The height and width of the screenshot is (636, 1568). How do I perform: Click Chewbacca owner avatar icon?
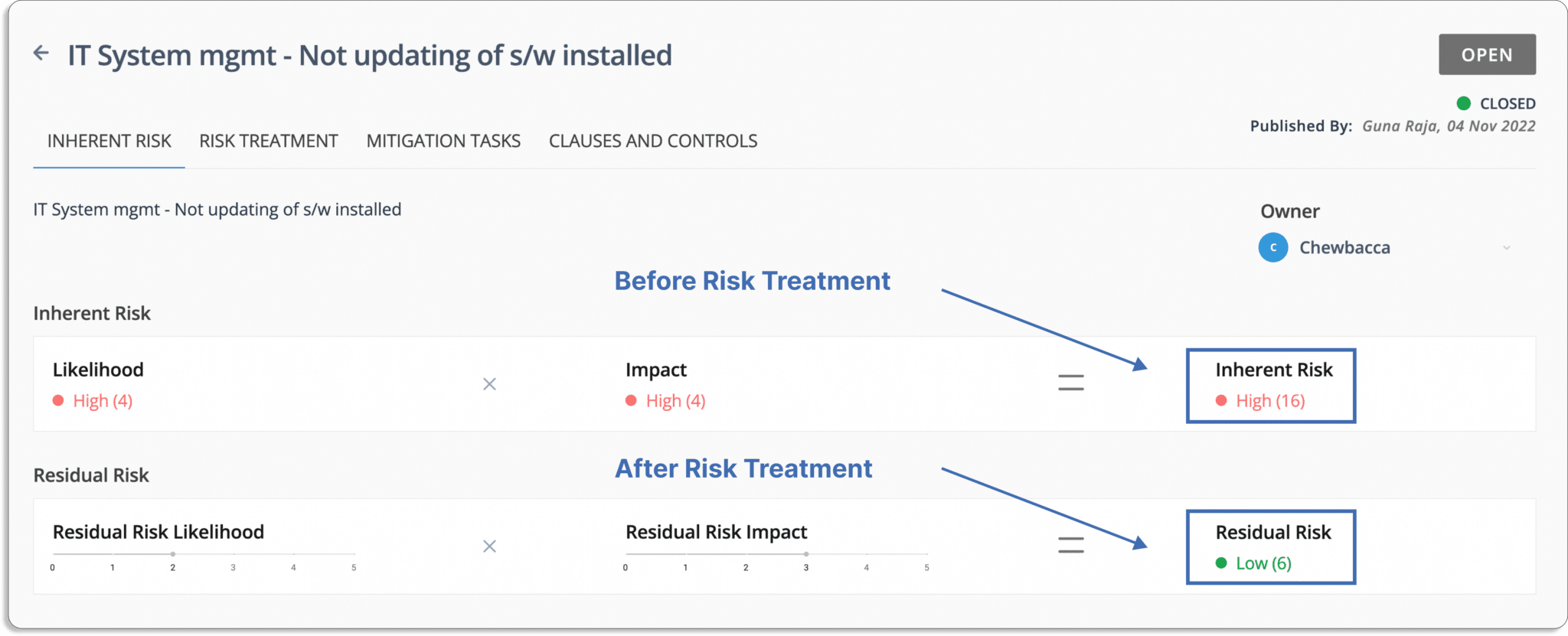tap(1272, 247)
